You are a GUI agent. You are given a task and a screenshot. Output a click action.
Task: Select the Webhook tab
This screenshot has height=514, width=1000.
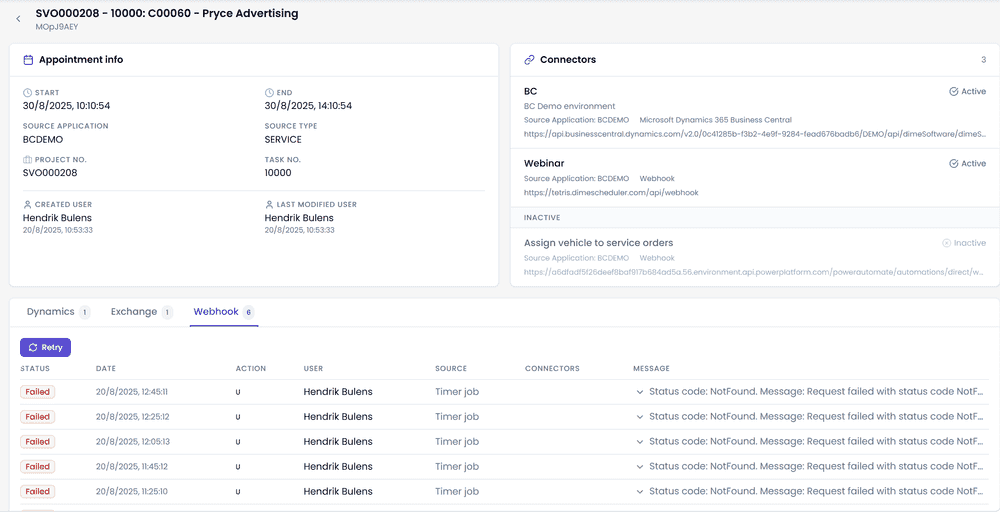224,312
